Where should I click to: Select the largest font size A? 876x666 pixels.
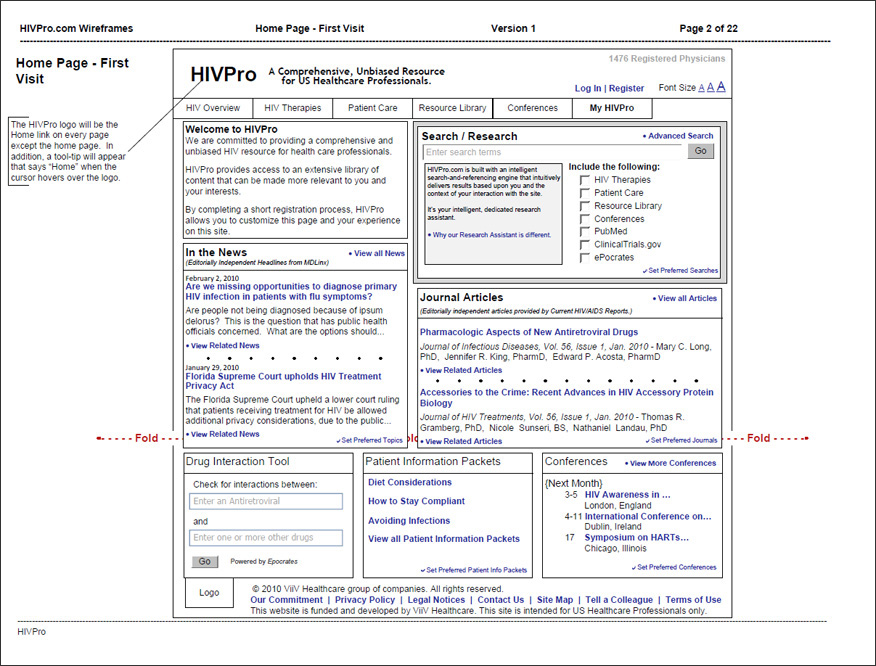pos(721,87)
